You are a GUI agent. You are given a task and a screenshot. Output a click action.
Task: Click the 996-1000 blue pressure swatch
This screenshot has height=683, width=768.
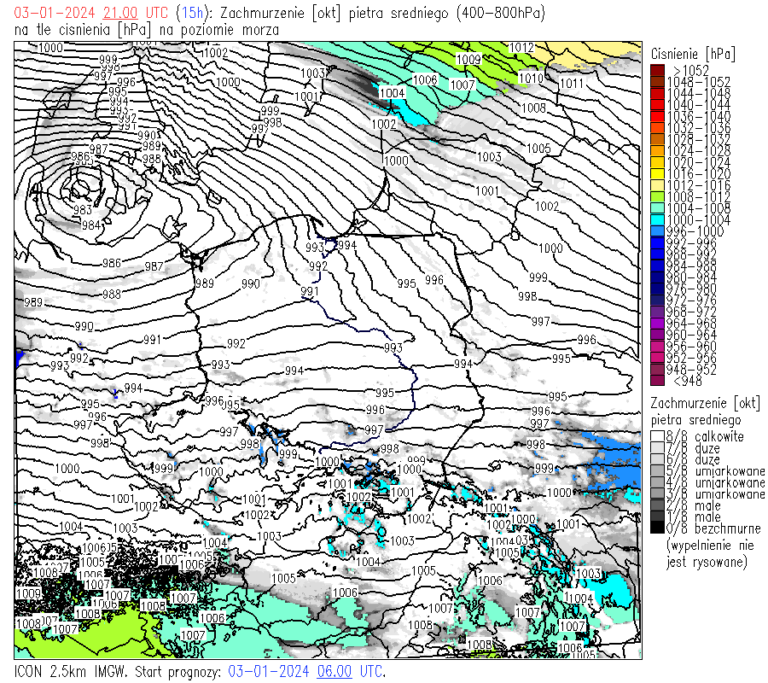coord(656,230)
